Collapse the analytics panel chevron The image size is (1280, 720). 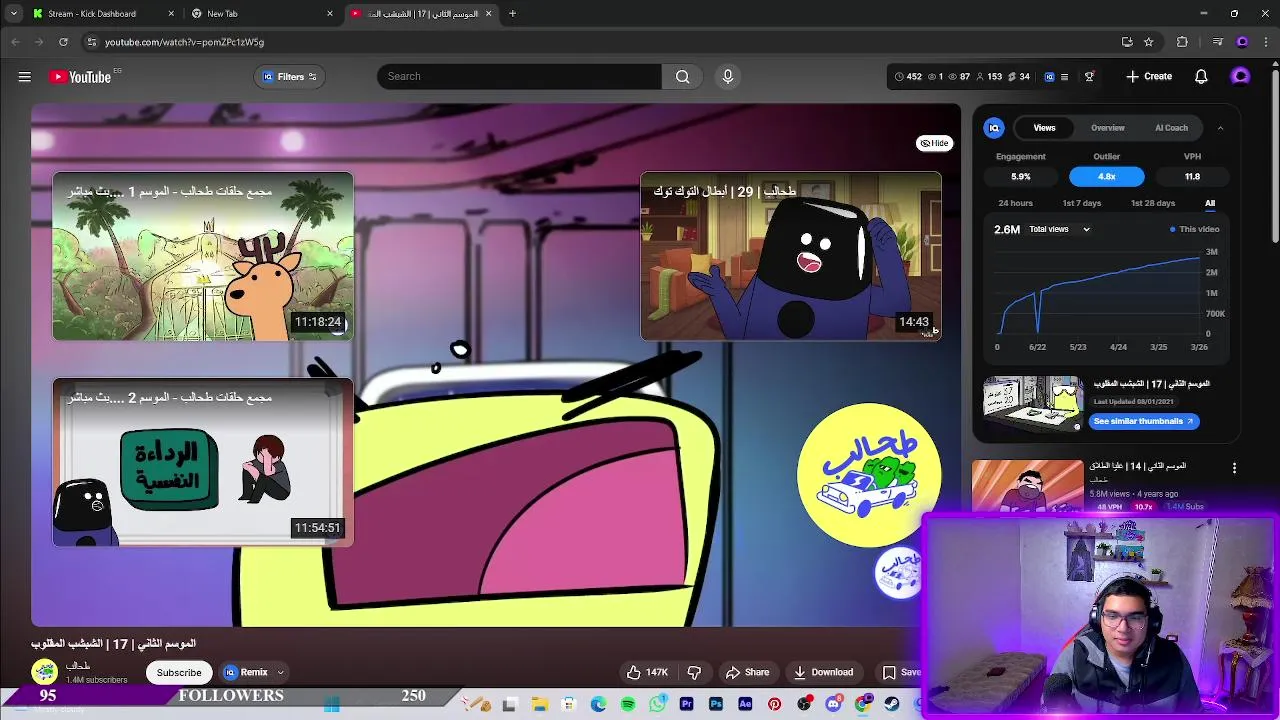click(x=1220, y=128)
